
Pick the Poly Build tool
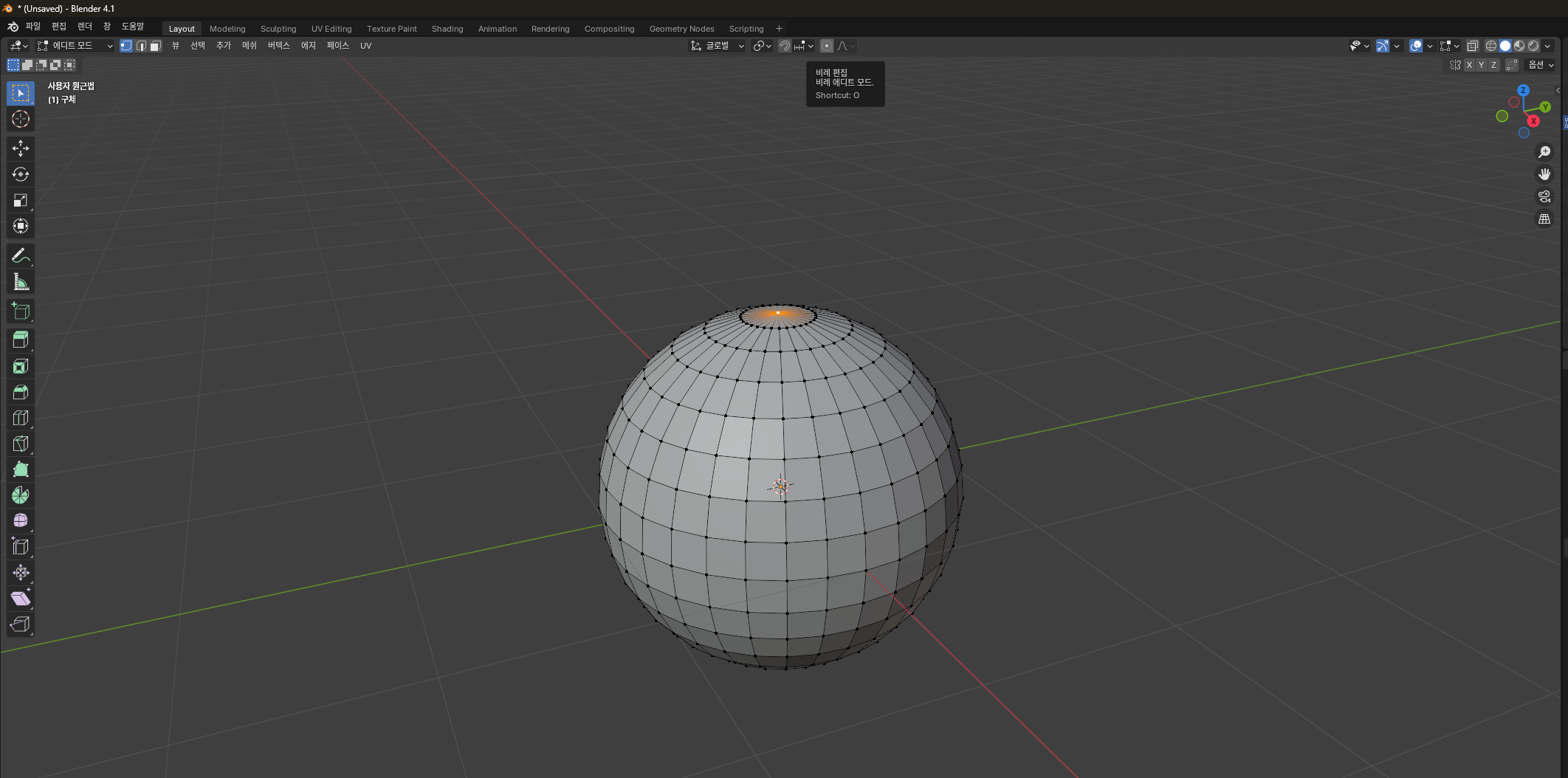pos(21,469)
